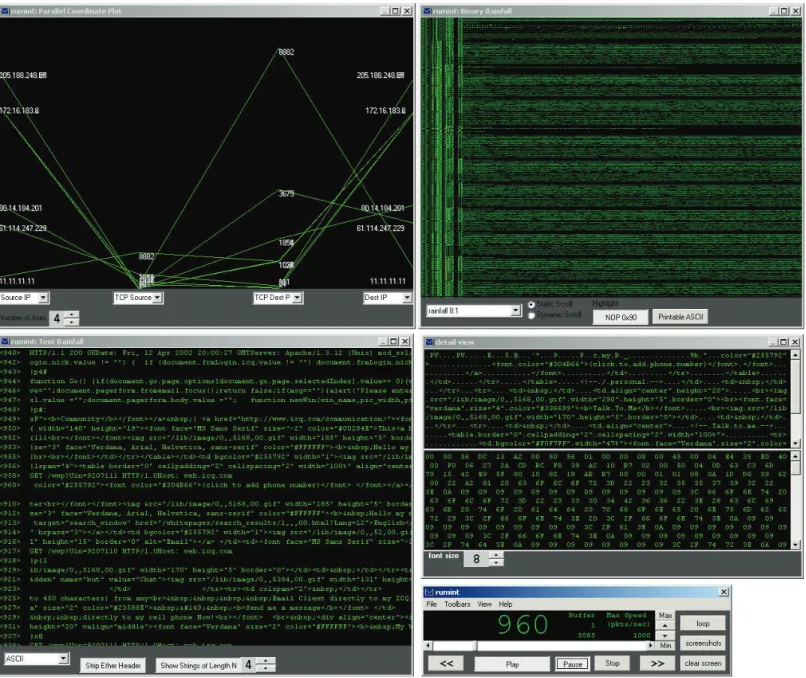This screenshot has height=678, width=806.
Task: Increase string length N stepper value
Action: [266, 661]
